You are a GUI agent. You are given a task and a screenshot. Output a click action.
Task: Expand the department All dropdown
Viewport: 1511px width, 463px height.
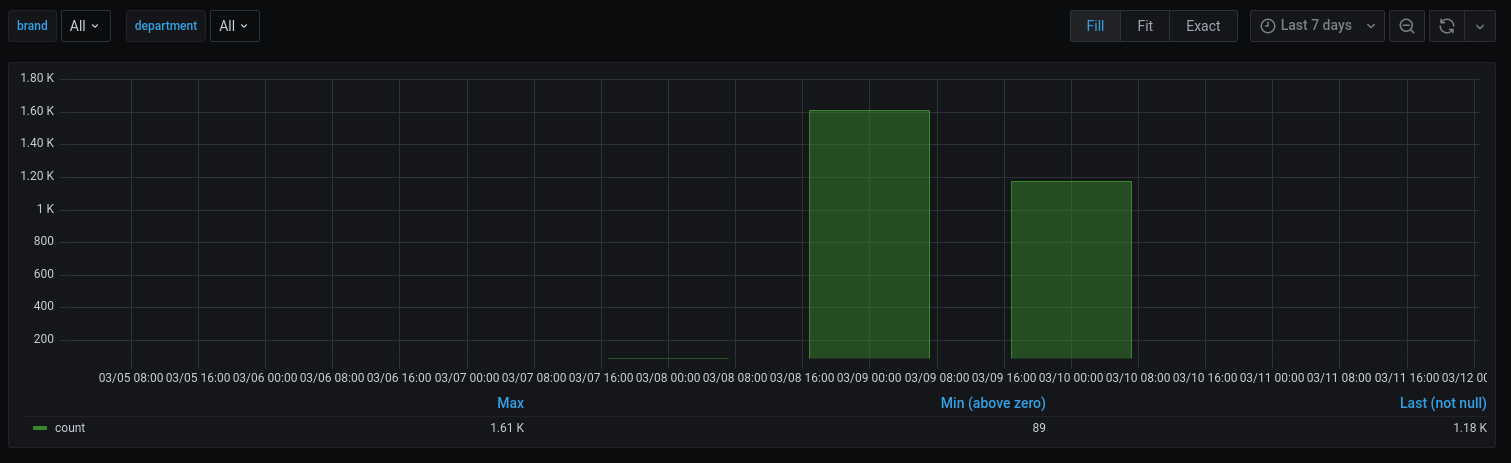tap(235, 26)
